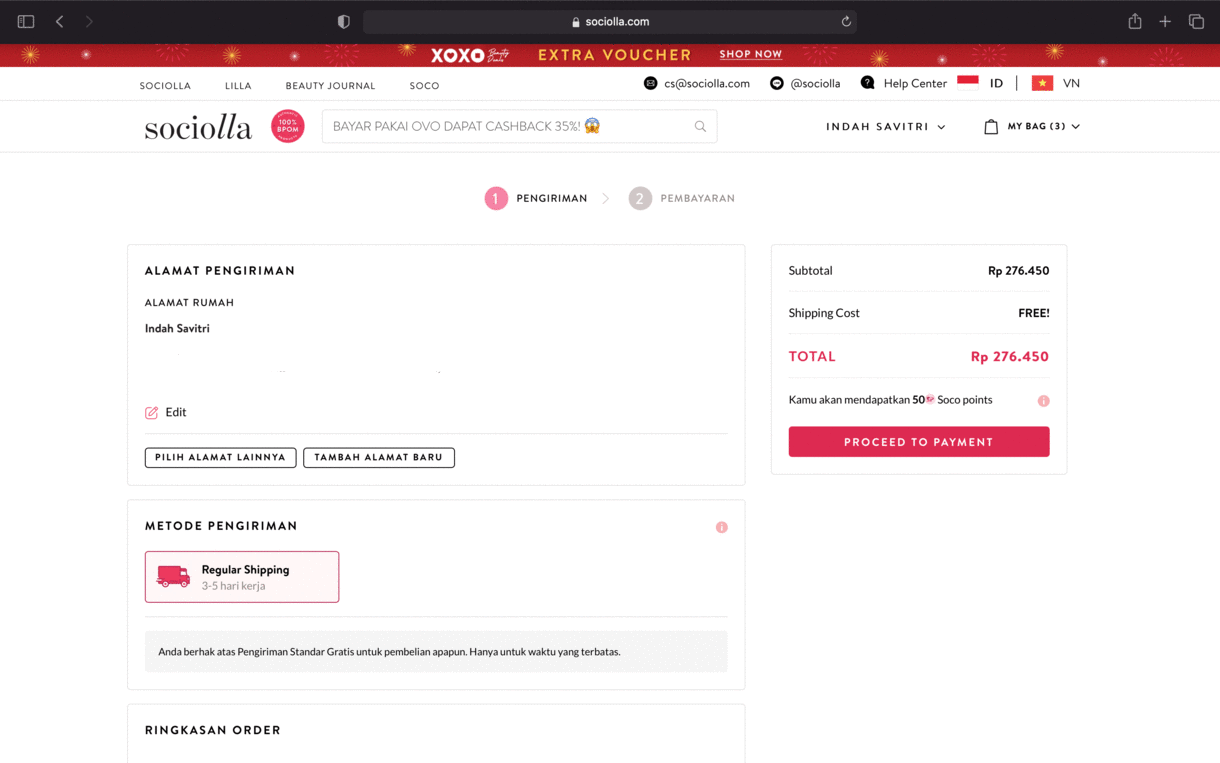Click the sociolla.com address bar
Viewport: 1220px width, 763px height.
(x=610, y=21)
